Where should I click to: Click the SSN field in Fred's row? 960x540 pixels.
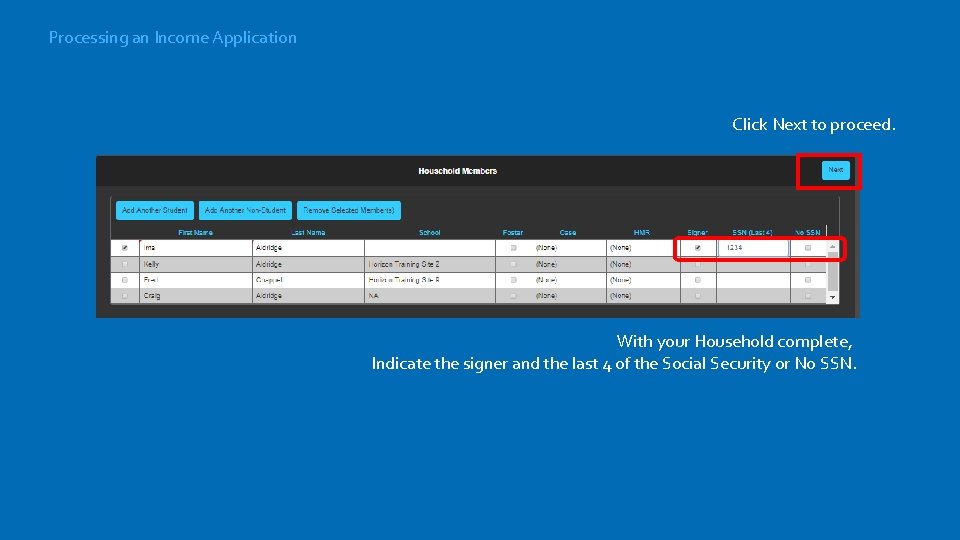(753, 280)
